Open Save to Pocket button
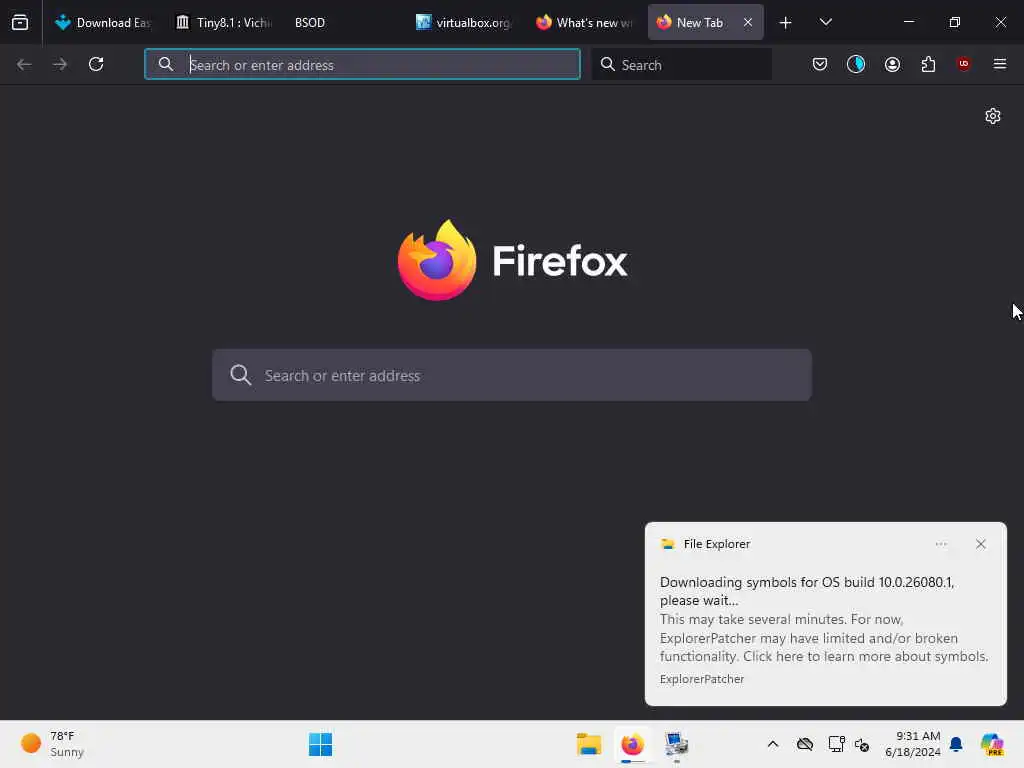Viewport: 1024px width, 768px height. tap(820, 64)
